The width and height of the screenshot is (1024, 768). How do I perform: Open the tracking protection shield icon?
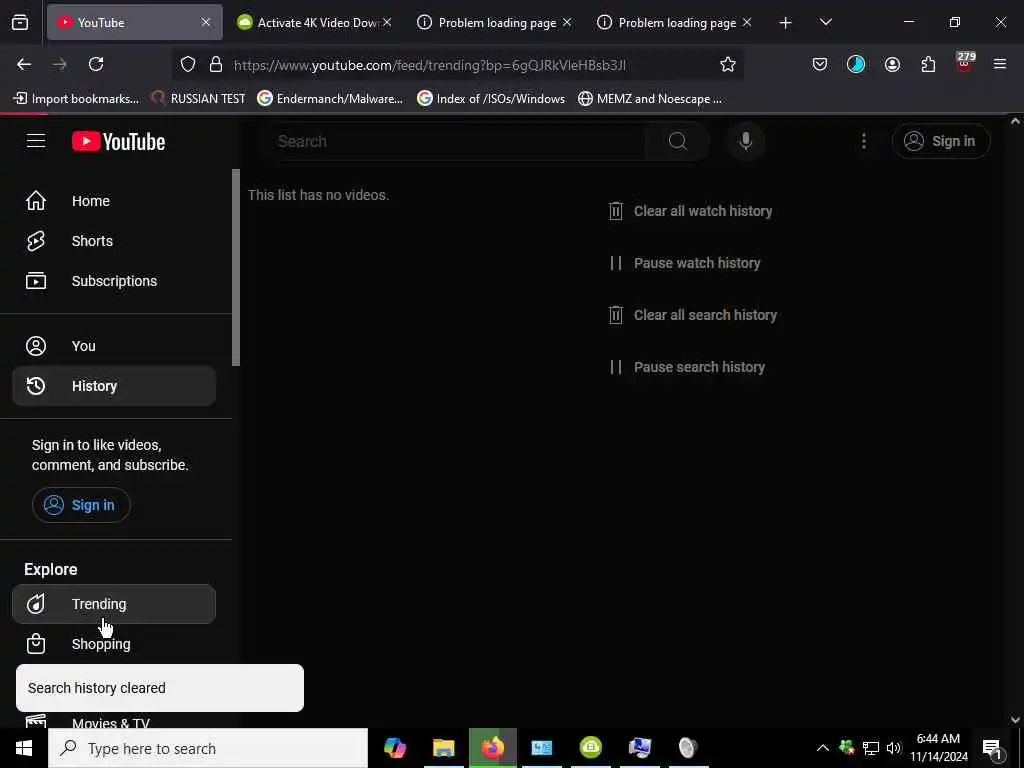[188, 64]
